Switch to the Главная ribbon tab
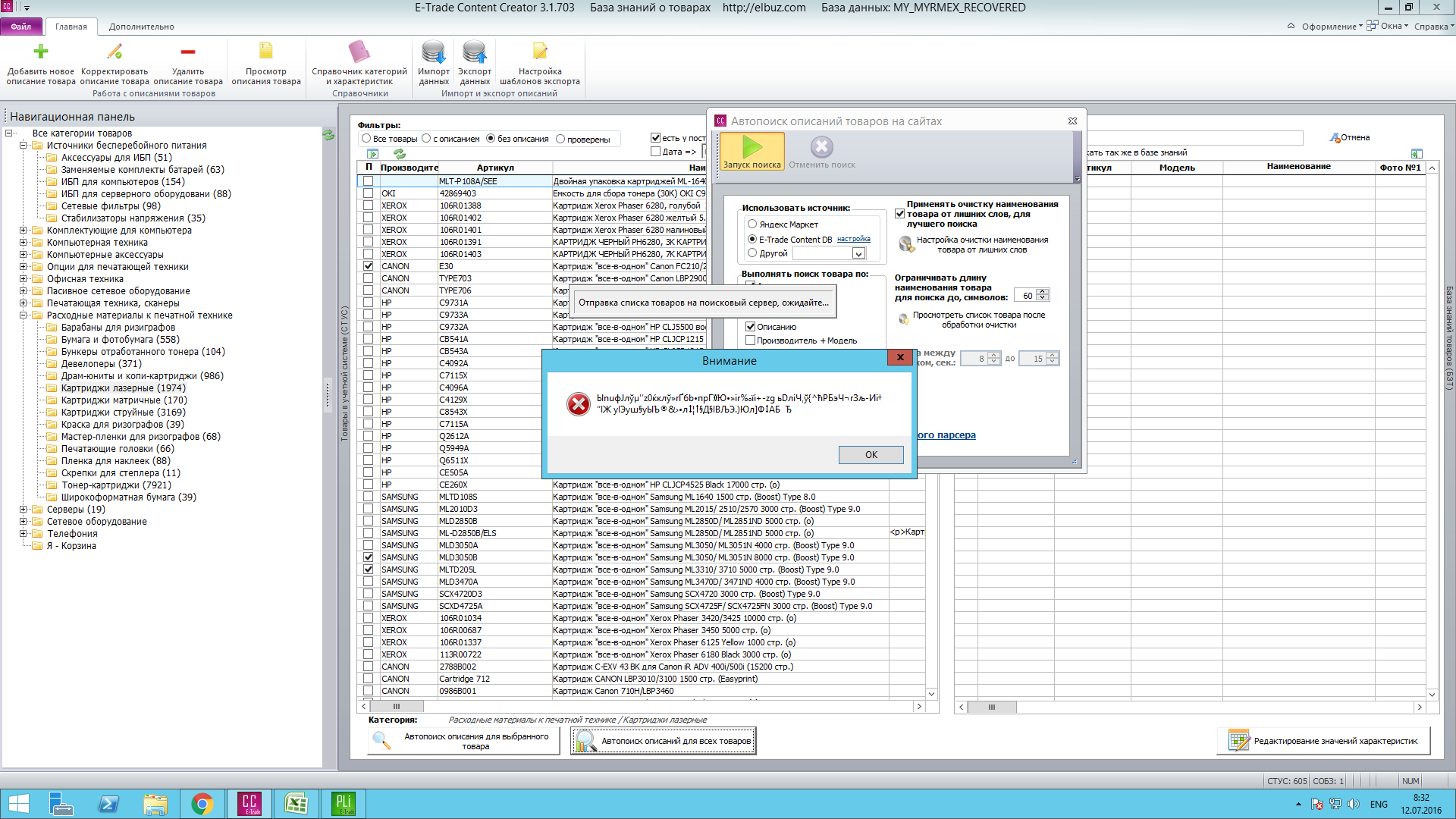Viewport: 1456px width, 819px height. tap(71, 27)
